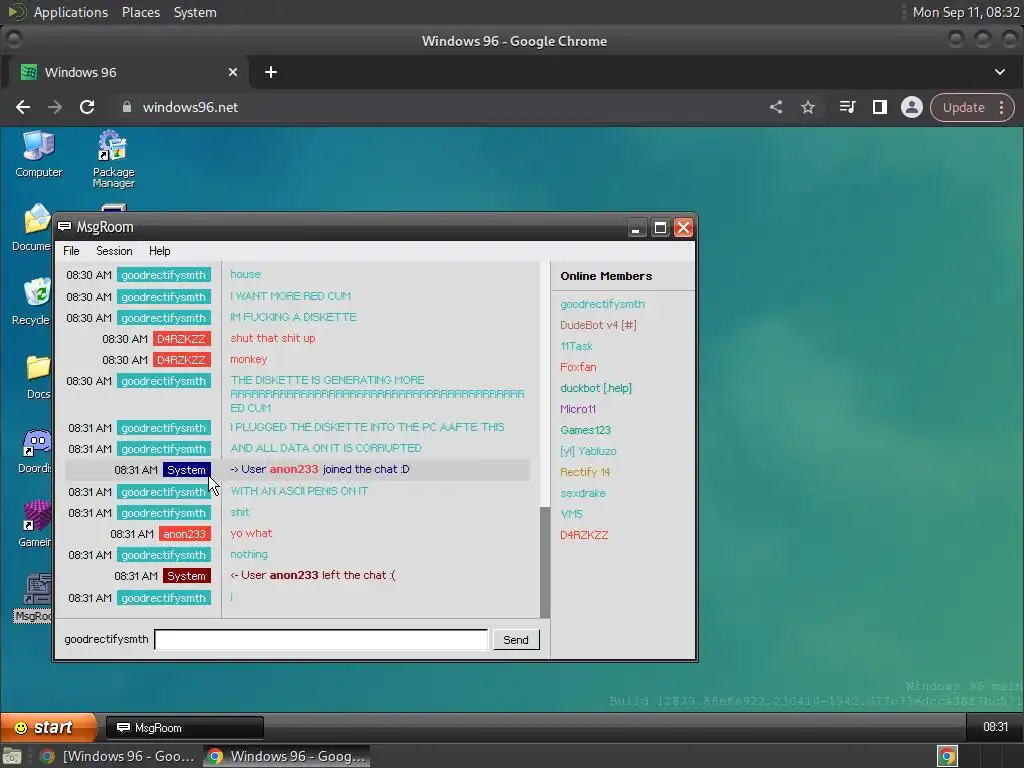Click Chrome's forward arrow
Screen dimensions: 1024x768
pos(55,107)
